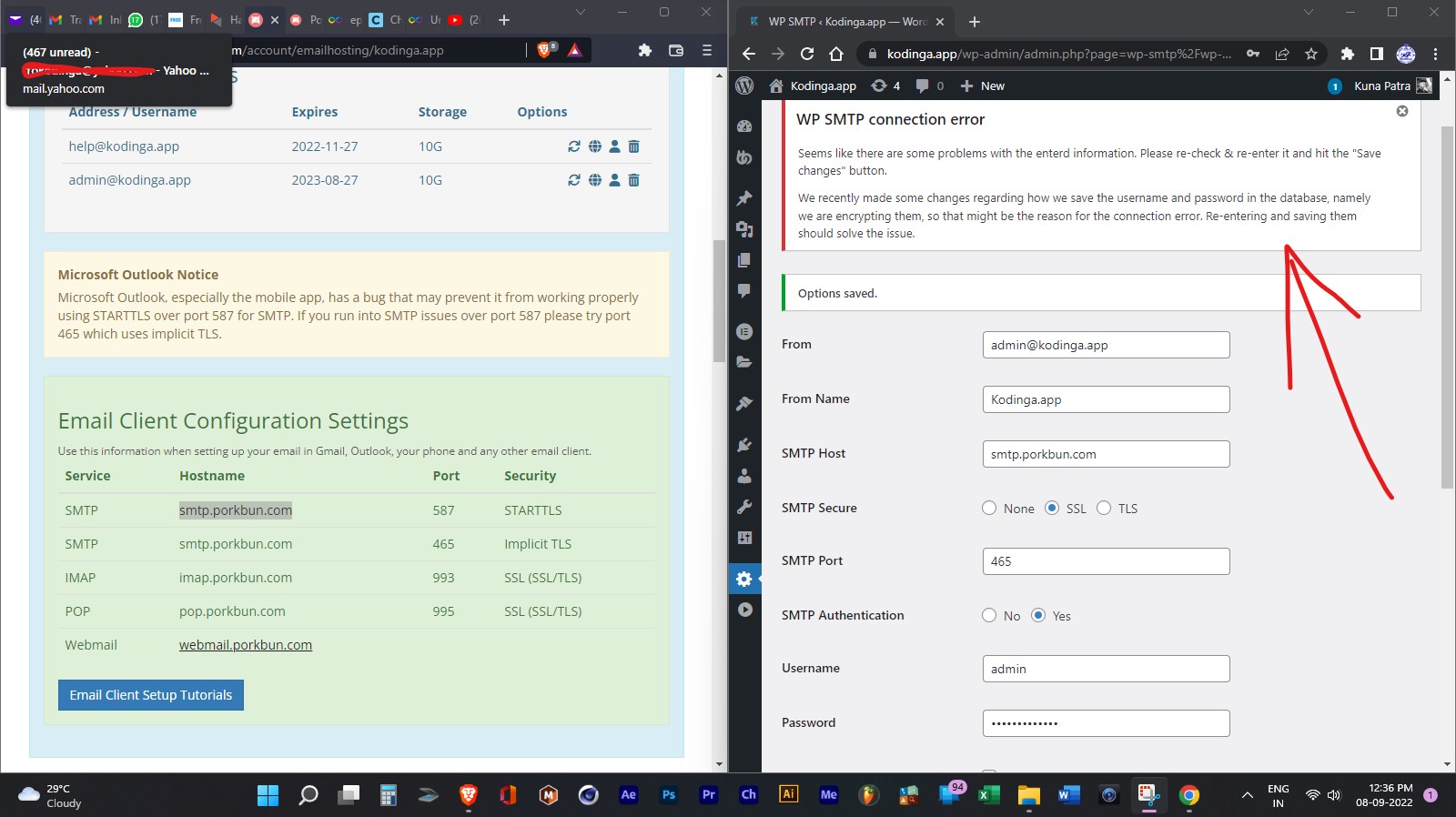
Task: Open Brave tab search chevron
Action: click(581, 13)
